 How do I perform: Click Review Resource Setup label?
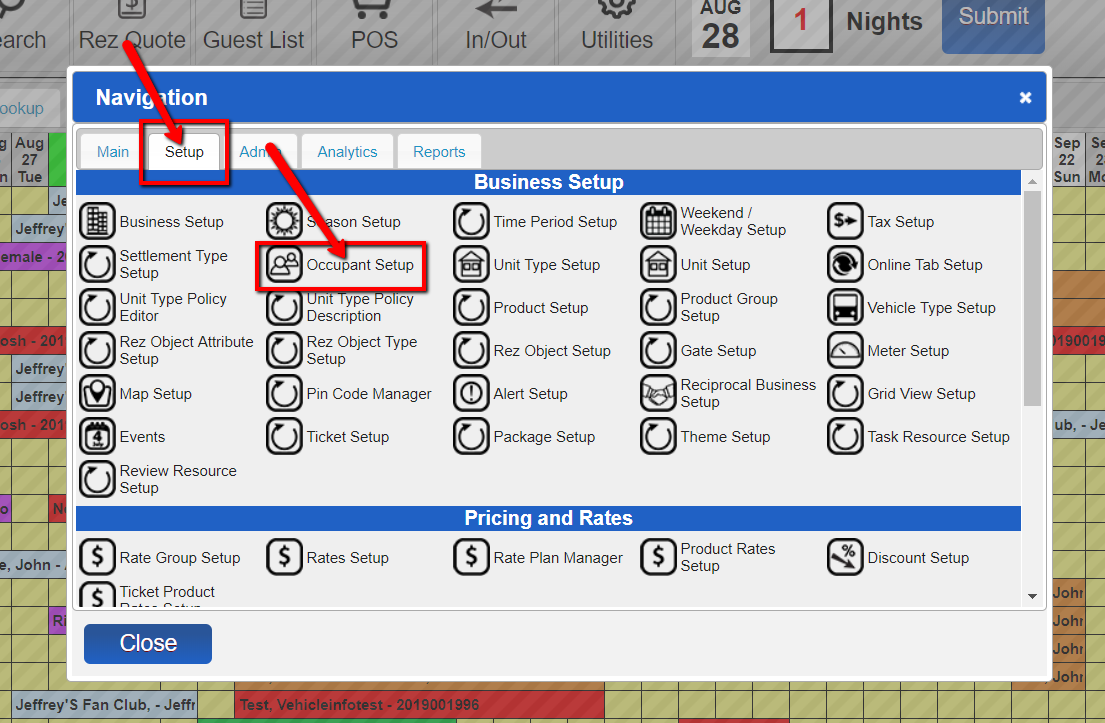point(178,479)
